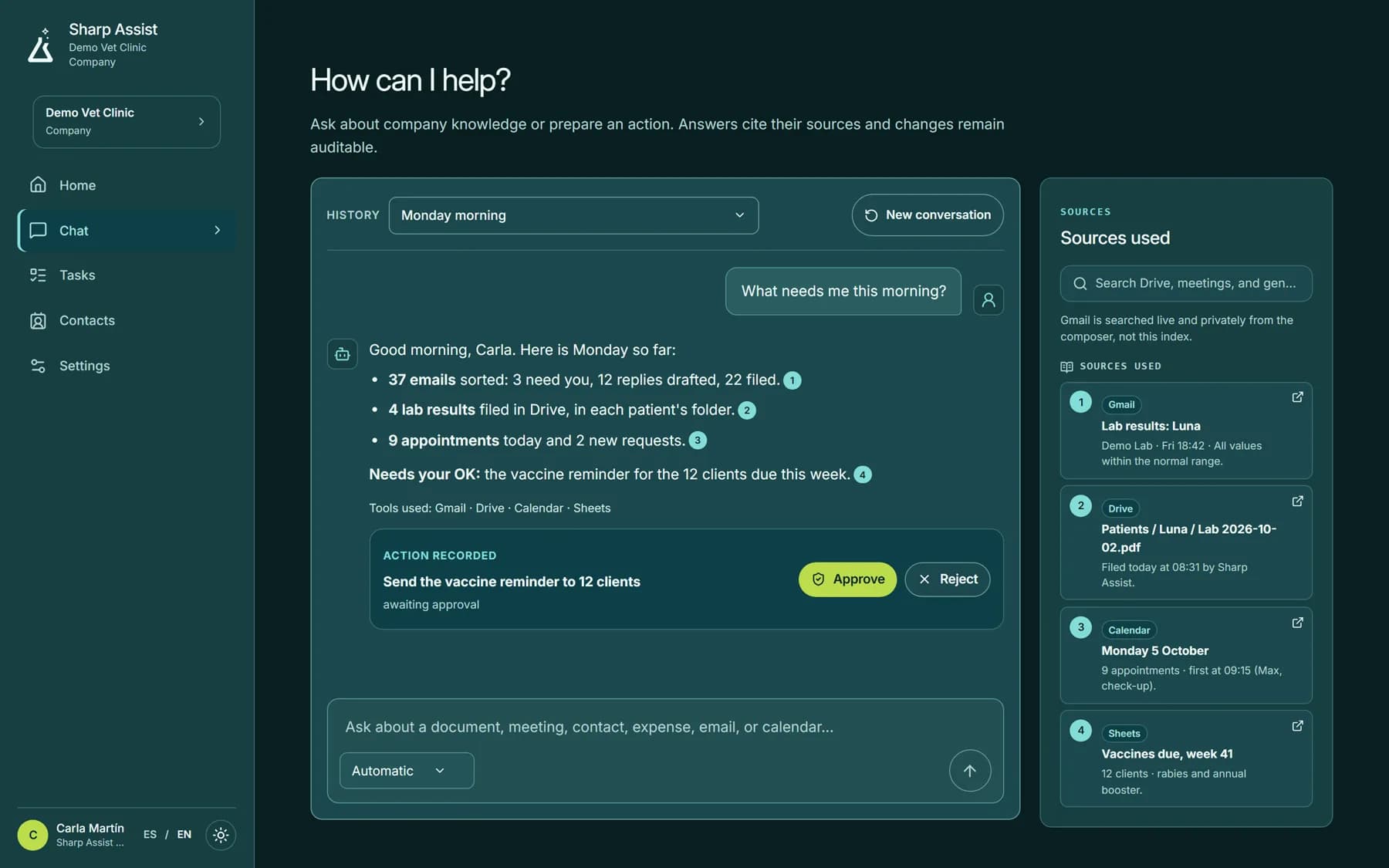Screen dimensions: 1389x868
Task: Switch language to ES
Action: pyautogui.click(x=150, y=835)
